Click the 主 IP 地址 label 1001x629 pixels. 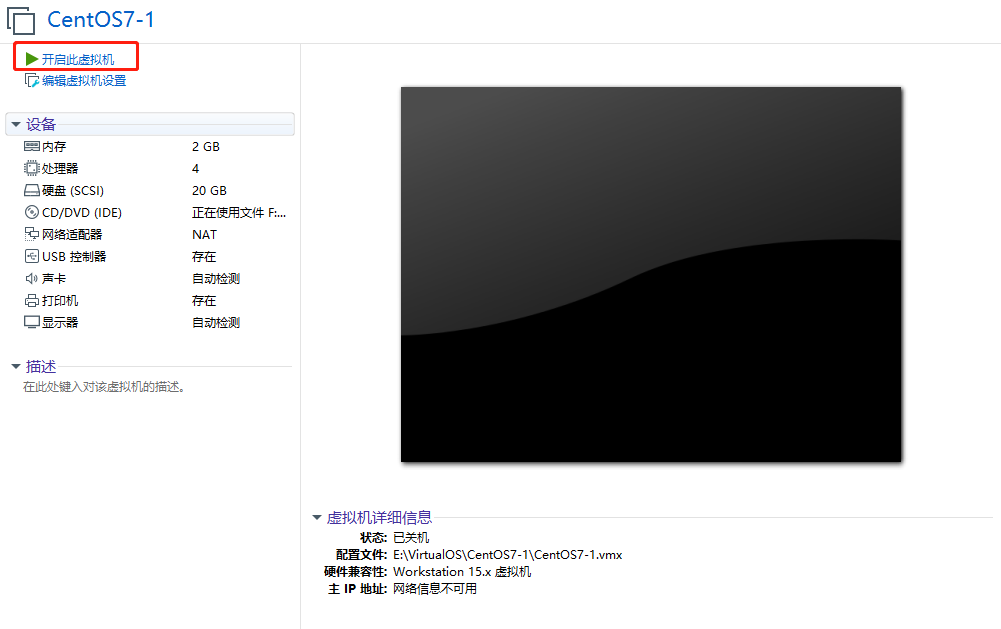tap(358, 589)
